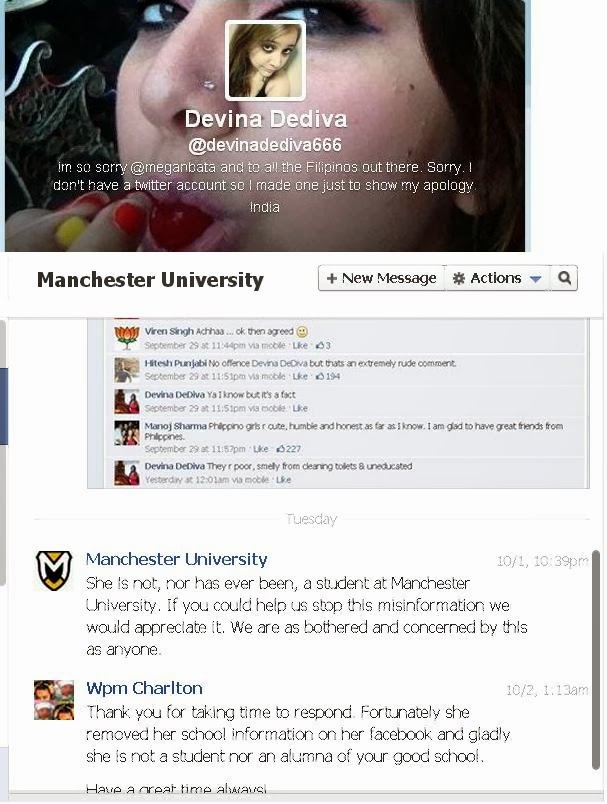Like Hitesh Punjabi's comment
607x804 pixels.
pos(300,376)
